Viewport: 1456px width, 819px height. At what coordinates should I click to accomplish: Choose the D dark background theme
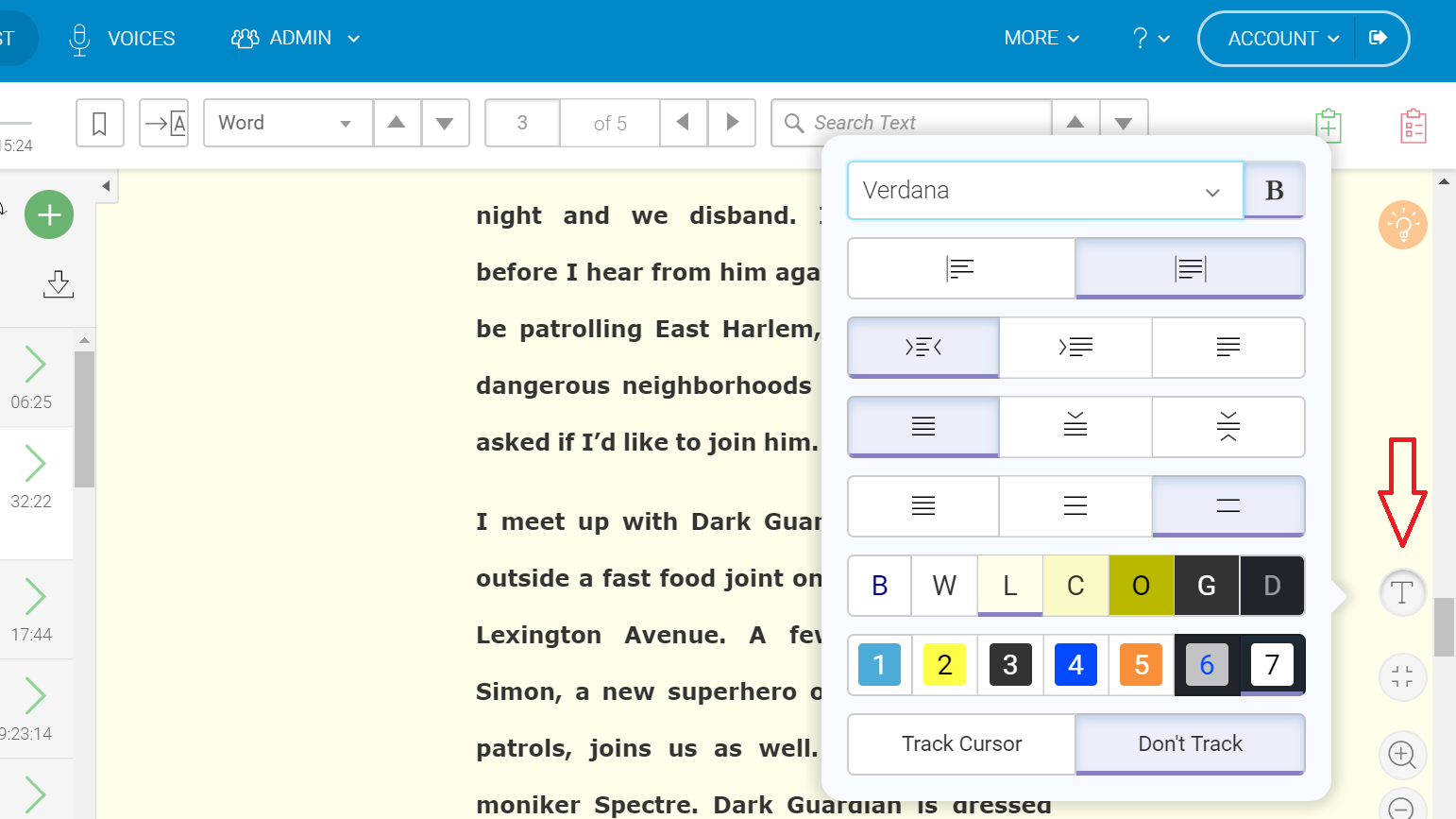coord(1272,586)
